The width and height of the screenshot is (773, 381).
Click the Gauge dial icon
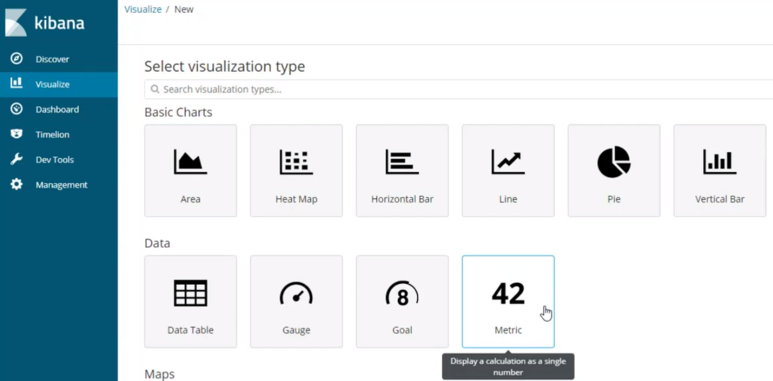pos(296,293)
